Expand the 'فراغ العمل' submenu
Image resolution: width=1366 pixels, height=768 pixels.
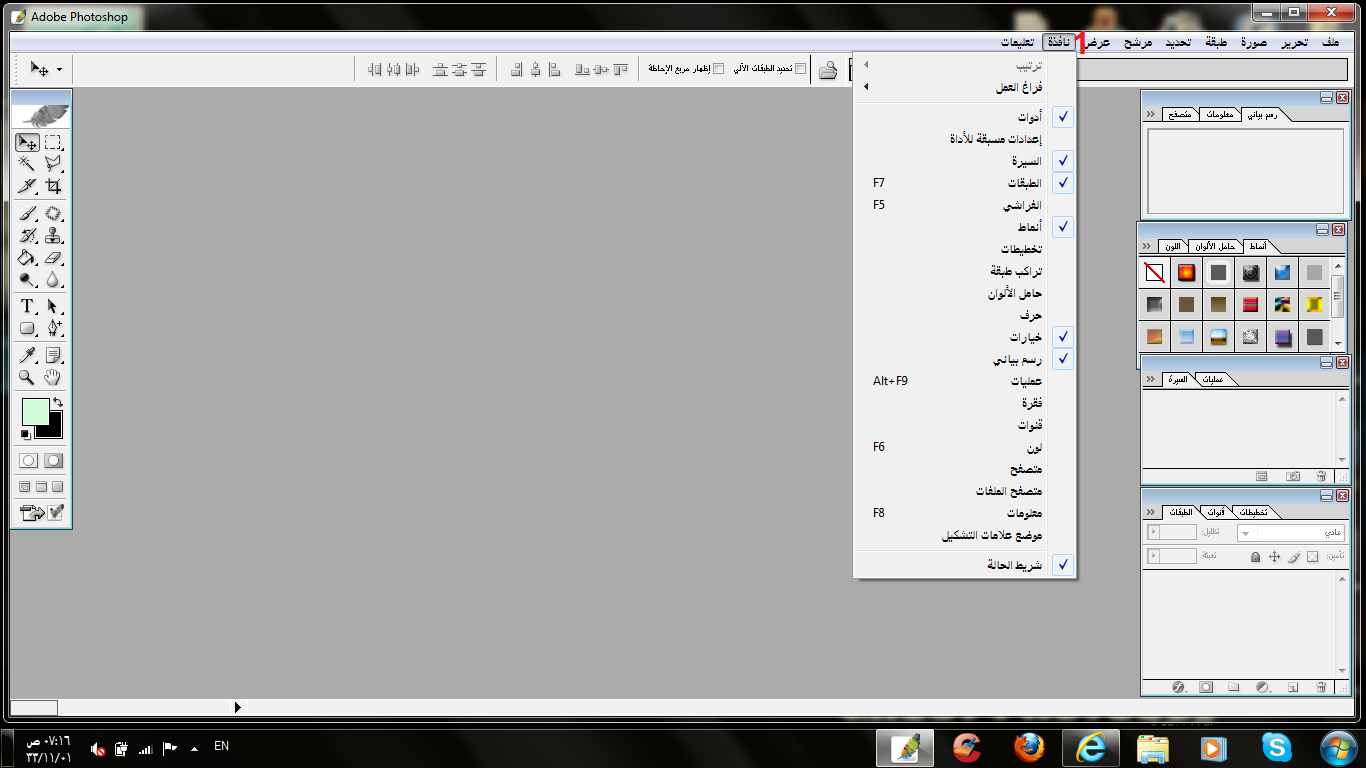1018,87
